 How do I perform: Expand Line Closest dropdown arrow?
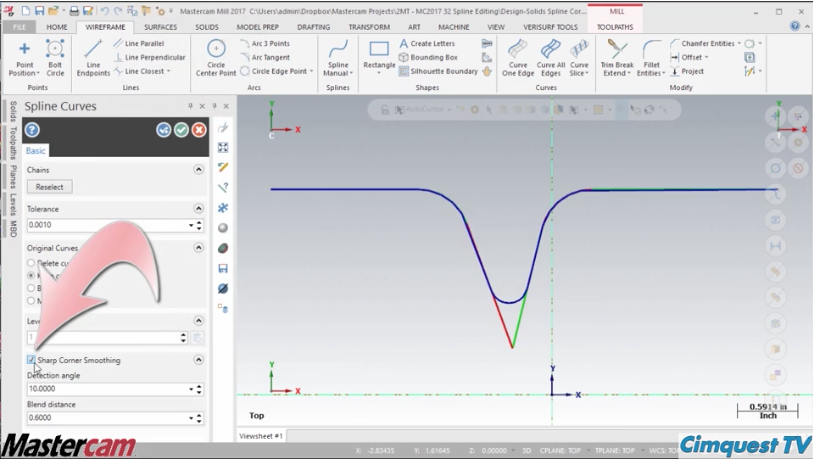coord(169,72)
